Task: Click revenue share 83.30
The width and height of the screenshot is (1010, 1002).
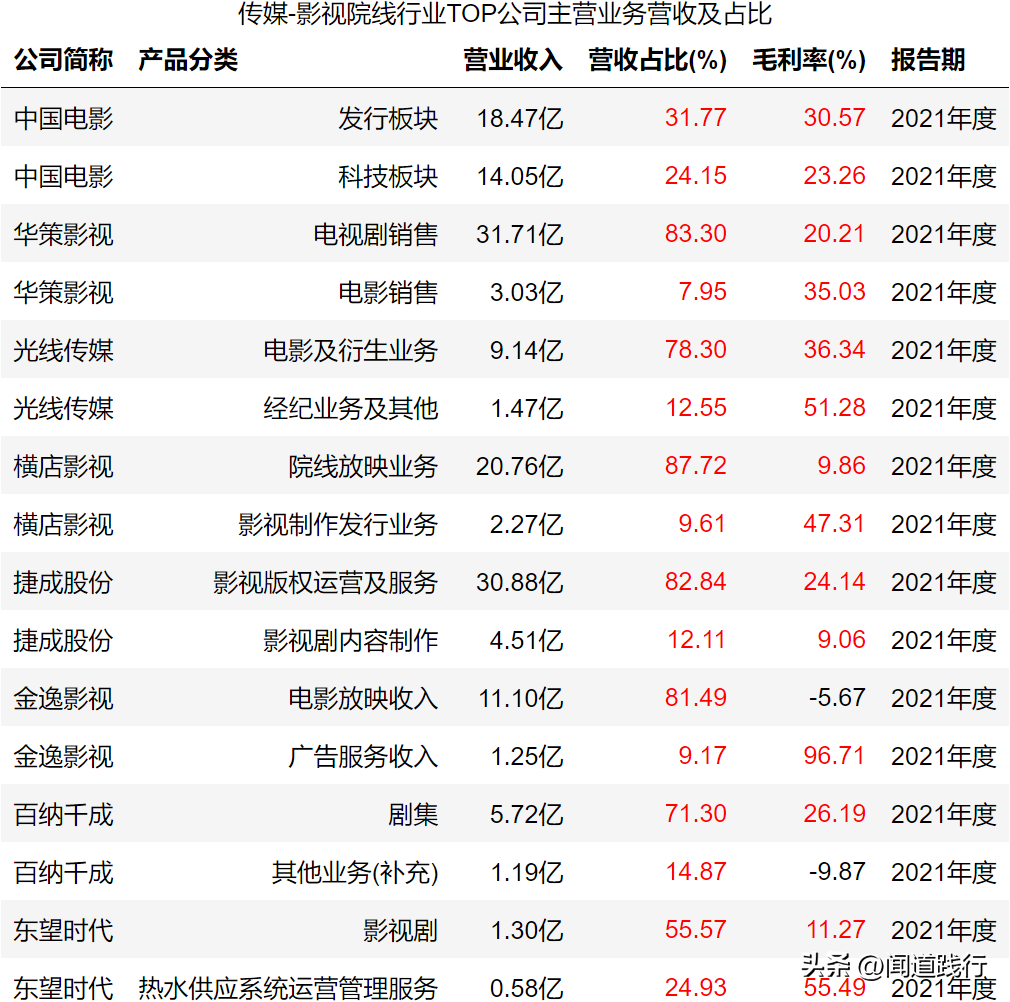Action: (x=696, y=234)
